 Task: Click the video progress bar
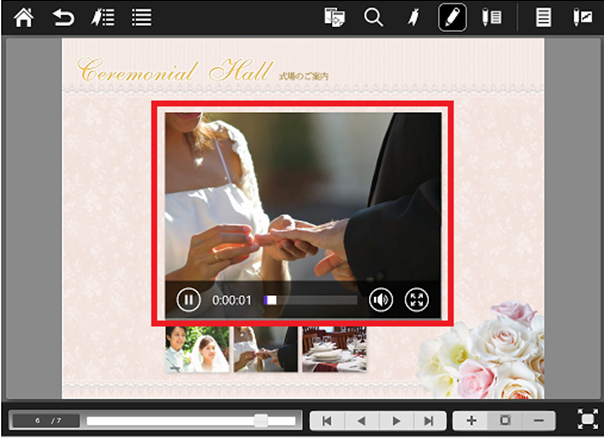310,299
